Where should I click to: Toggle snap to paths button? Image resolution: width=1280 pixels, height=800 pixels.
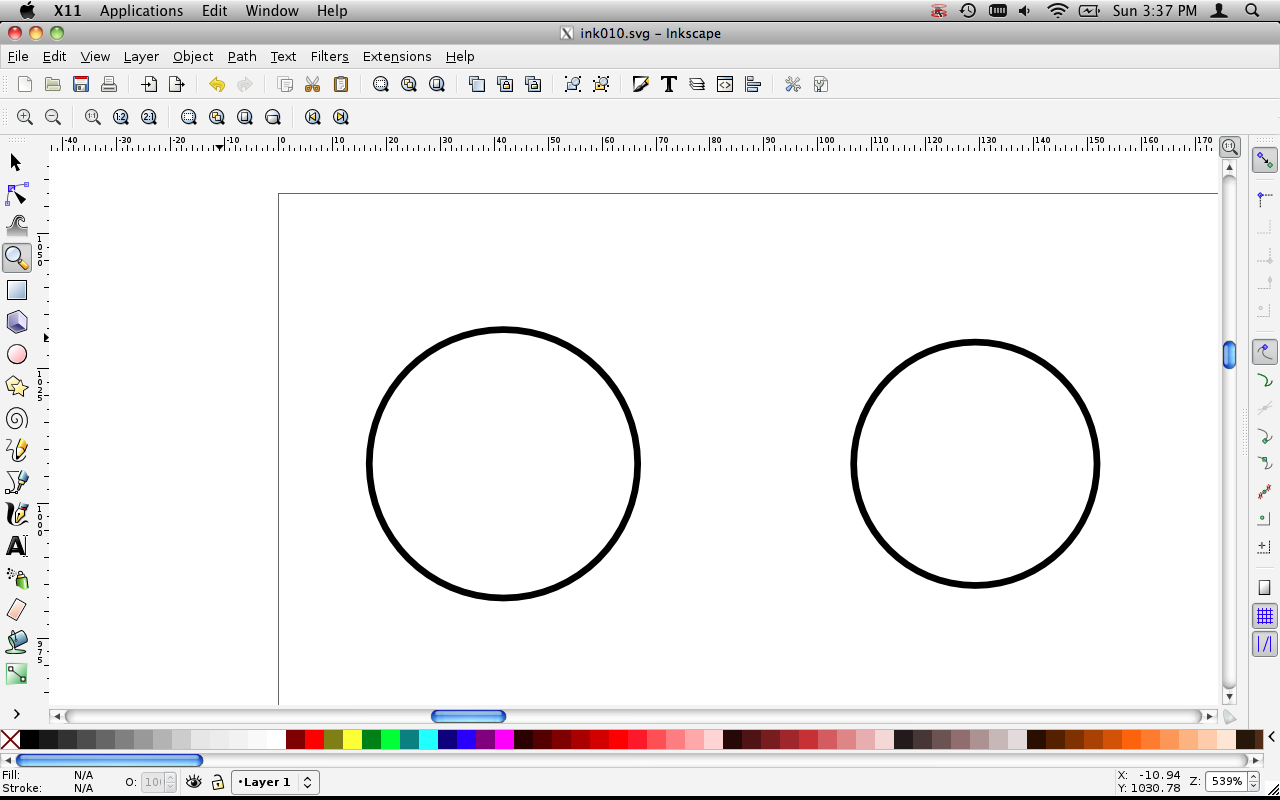click(x=1265, y=380)
